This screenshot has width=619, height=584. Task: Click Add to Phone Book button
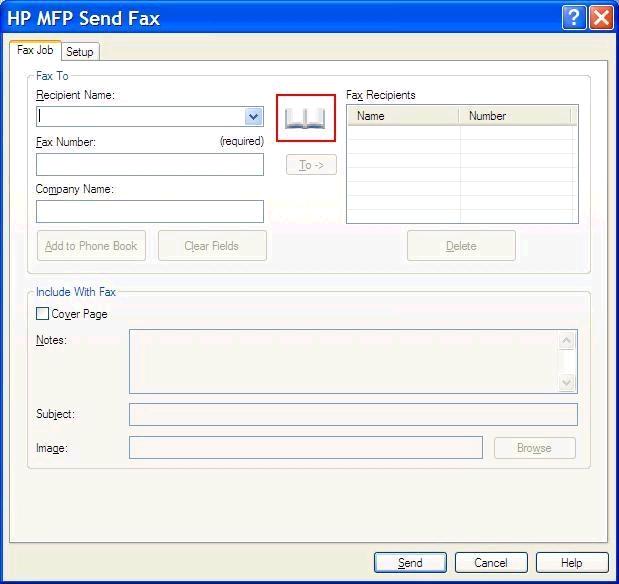[x=91, y=246]
